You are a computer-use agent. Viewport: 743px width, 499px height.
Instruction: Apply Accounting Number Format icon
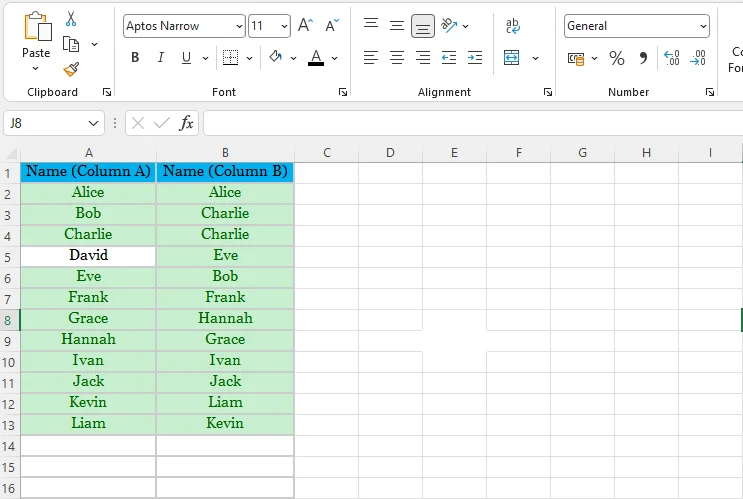coord(576,59)
